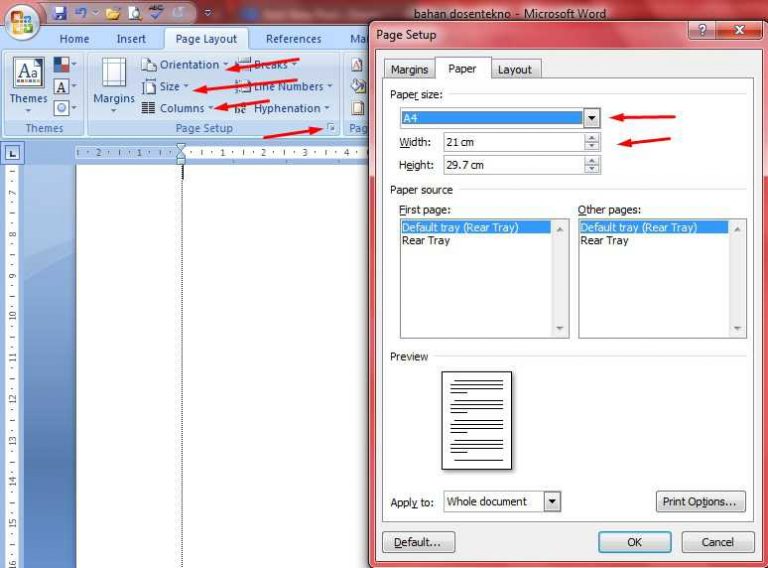Viewport: 768px width, 568px height.
Task: Open the Hyphenation dropdown
Action: (282, 108)
